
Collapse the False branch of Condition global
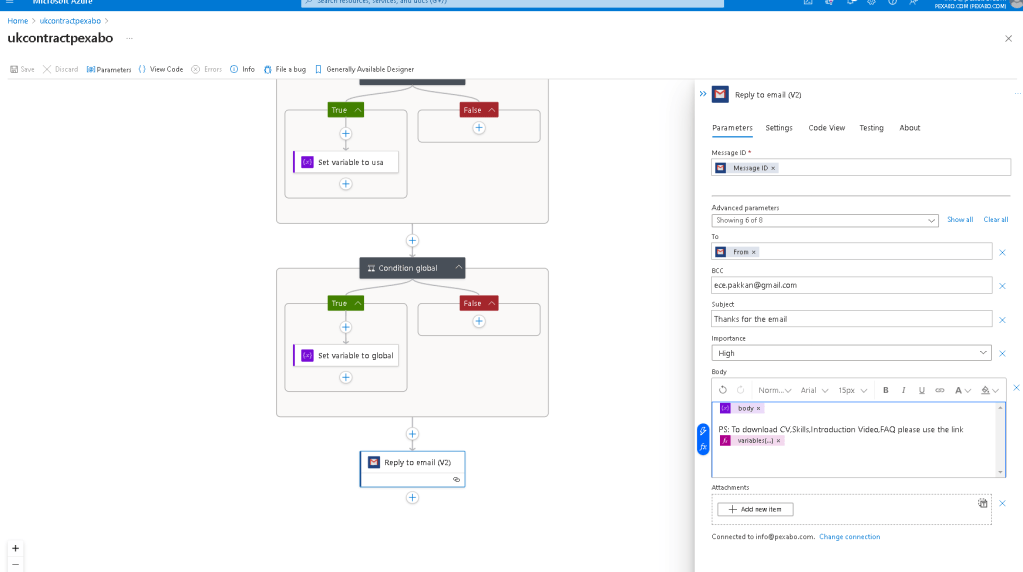pos(492,303)
